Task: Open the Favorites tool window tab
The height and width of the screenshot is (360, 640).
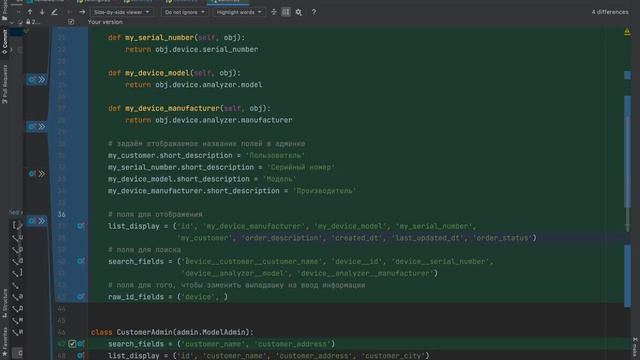Action: [4, 342]
